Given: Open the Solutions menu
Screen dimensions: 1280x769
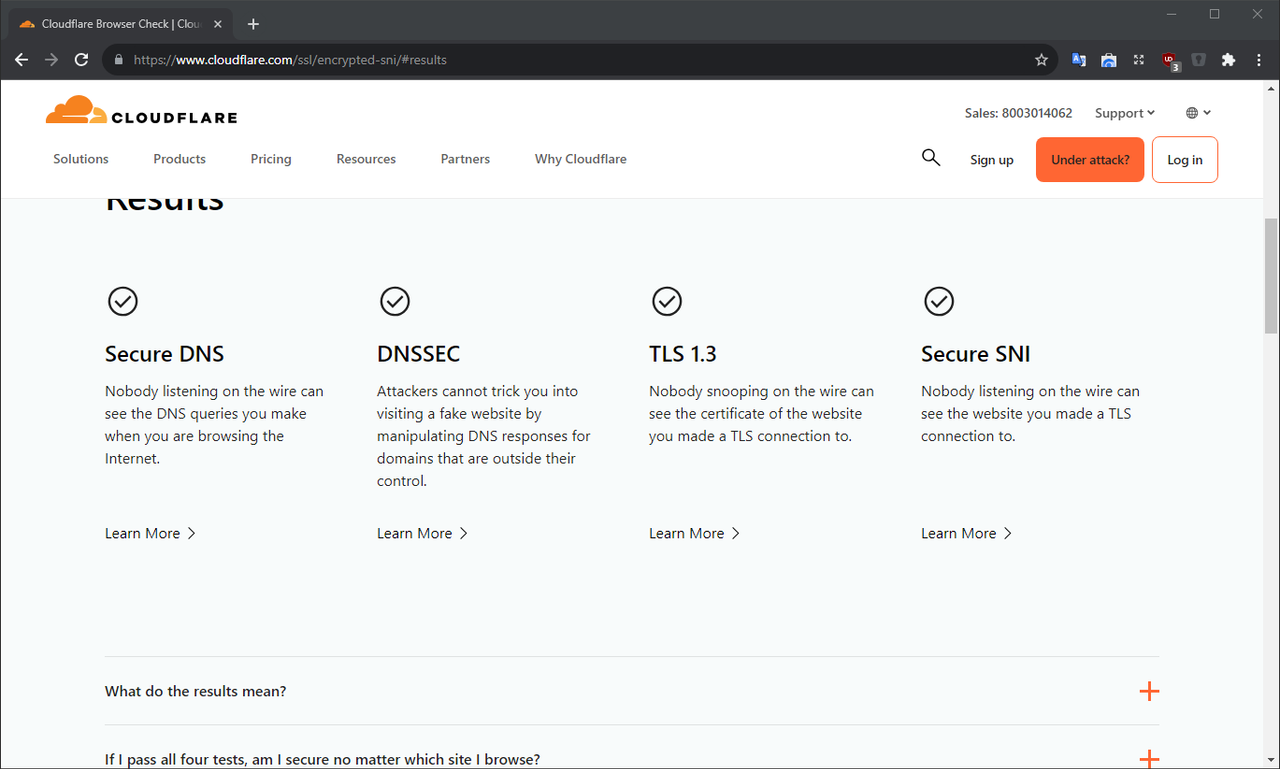Looking at the screenshot, I should [x=81, y=159].
